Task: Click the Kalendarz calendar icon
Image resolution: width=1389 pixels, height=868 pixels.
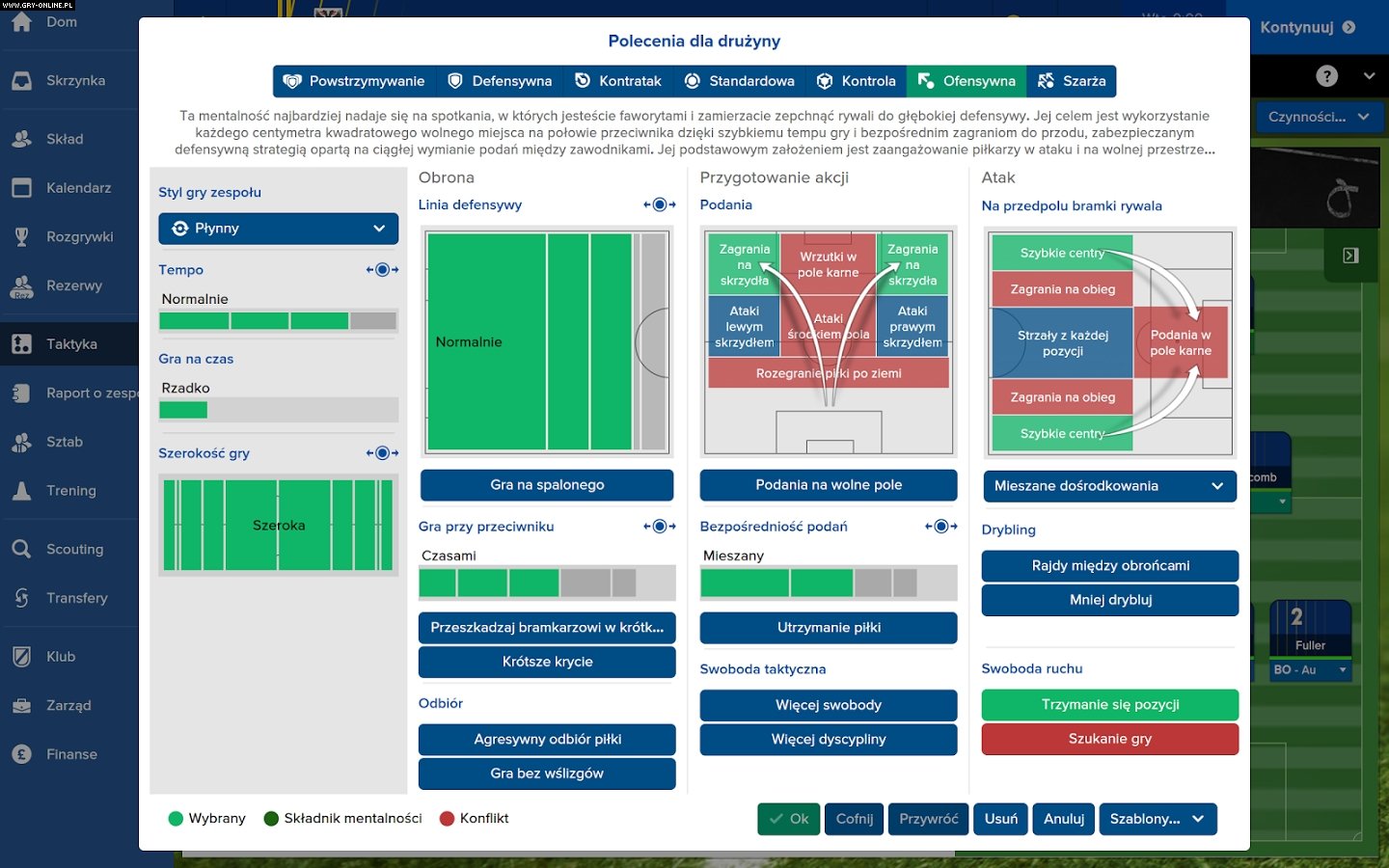Action: click(21, 188)
